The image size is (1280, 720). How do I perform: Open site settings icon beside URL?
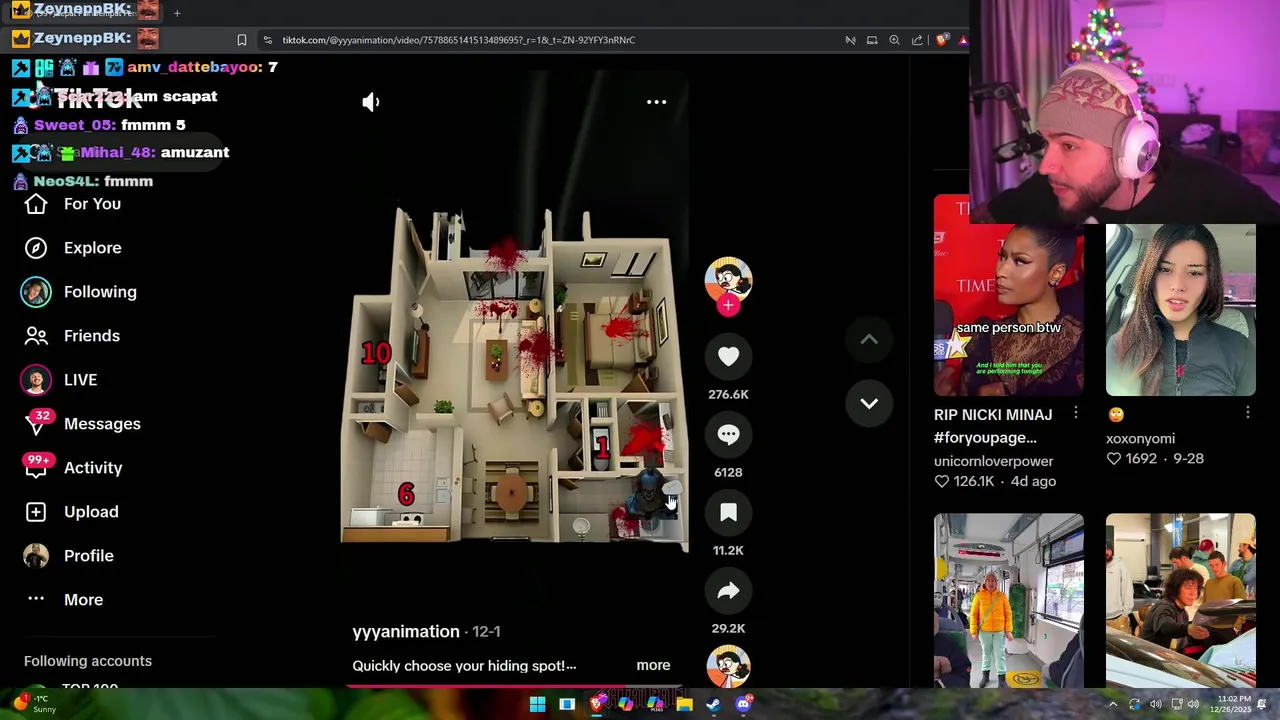click(267, 40)
